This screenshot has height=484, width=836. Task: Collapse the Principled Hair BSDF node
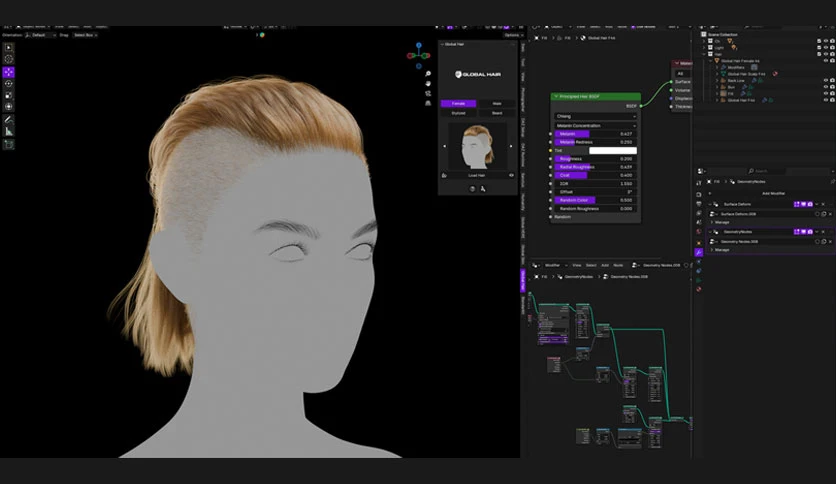point(556,96)
